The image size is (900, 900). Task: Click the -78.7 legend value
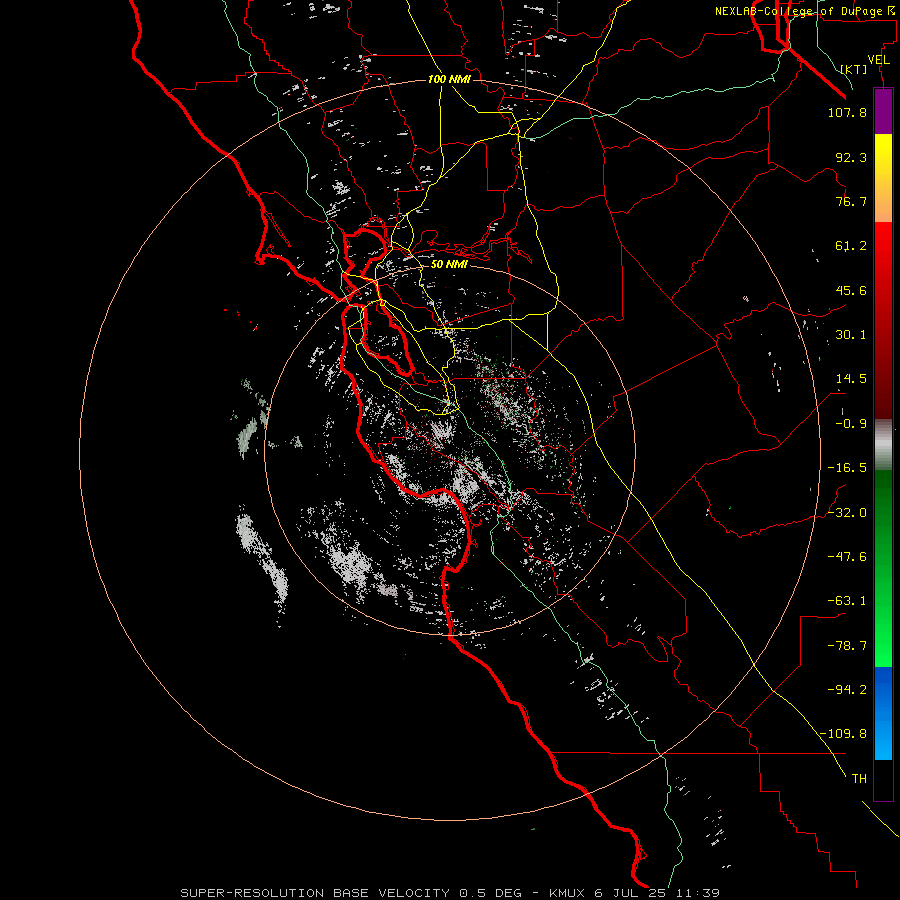coord(847,646)
